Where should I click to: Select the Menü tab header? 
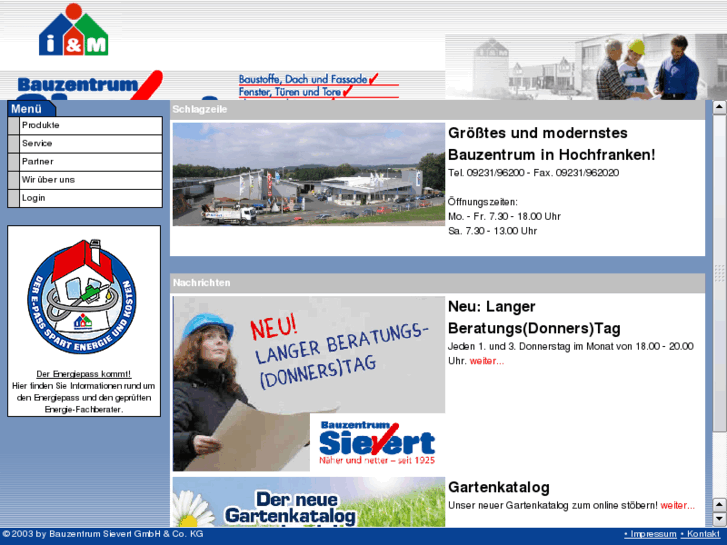click(31, 109)
